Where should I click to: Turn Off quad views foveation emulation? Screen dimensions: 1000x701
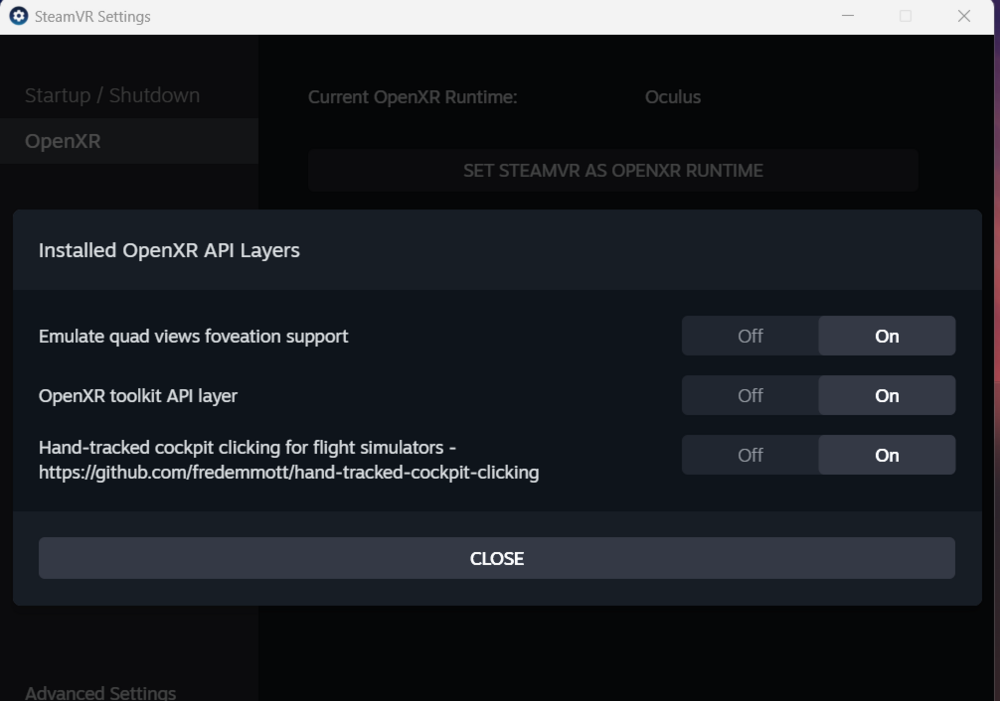tap(750, 336)
